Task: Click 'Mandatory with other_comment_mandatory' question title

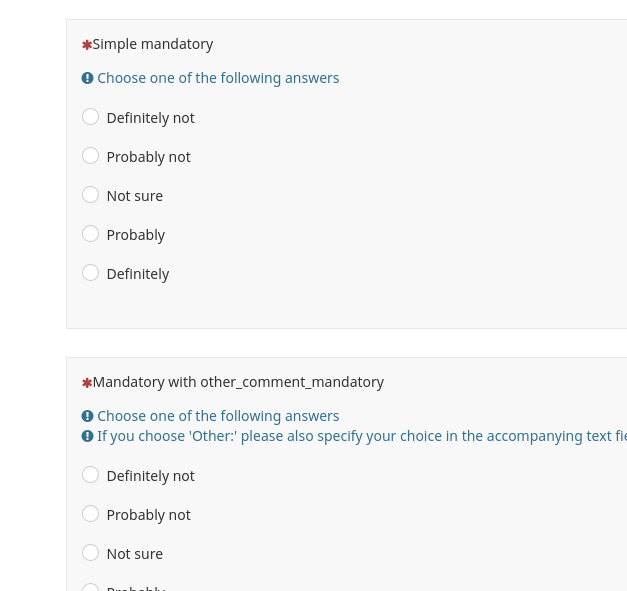Action: [238, 382]
